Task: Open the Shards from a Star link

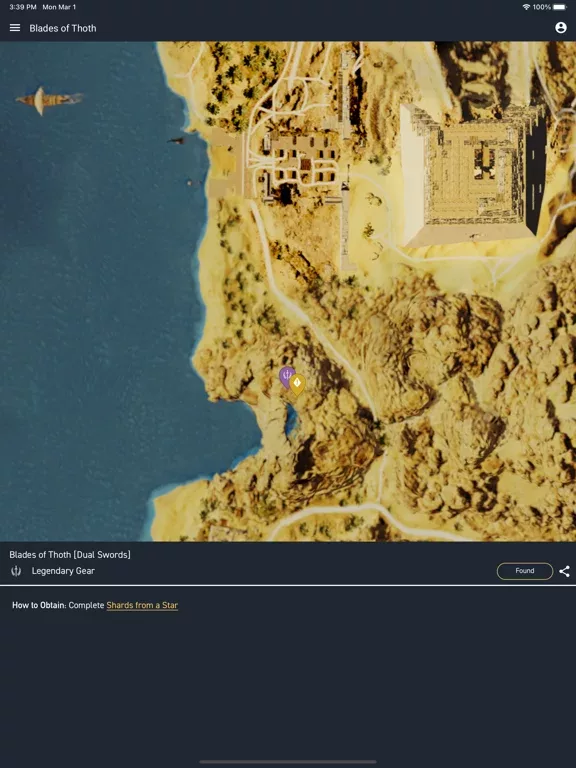Action: [142, 605]
